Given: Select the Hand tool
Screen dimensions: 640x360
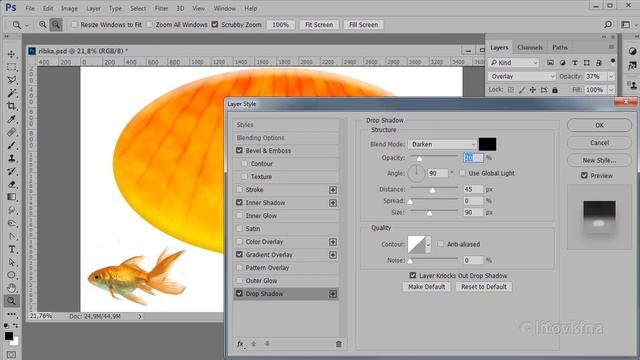Looking at the screenshot, I should 11,288.
